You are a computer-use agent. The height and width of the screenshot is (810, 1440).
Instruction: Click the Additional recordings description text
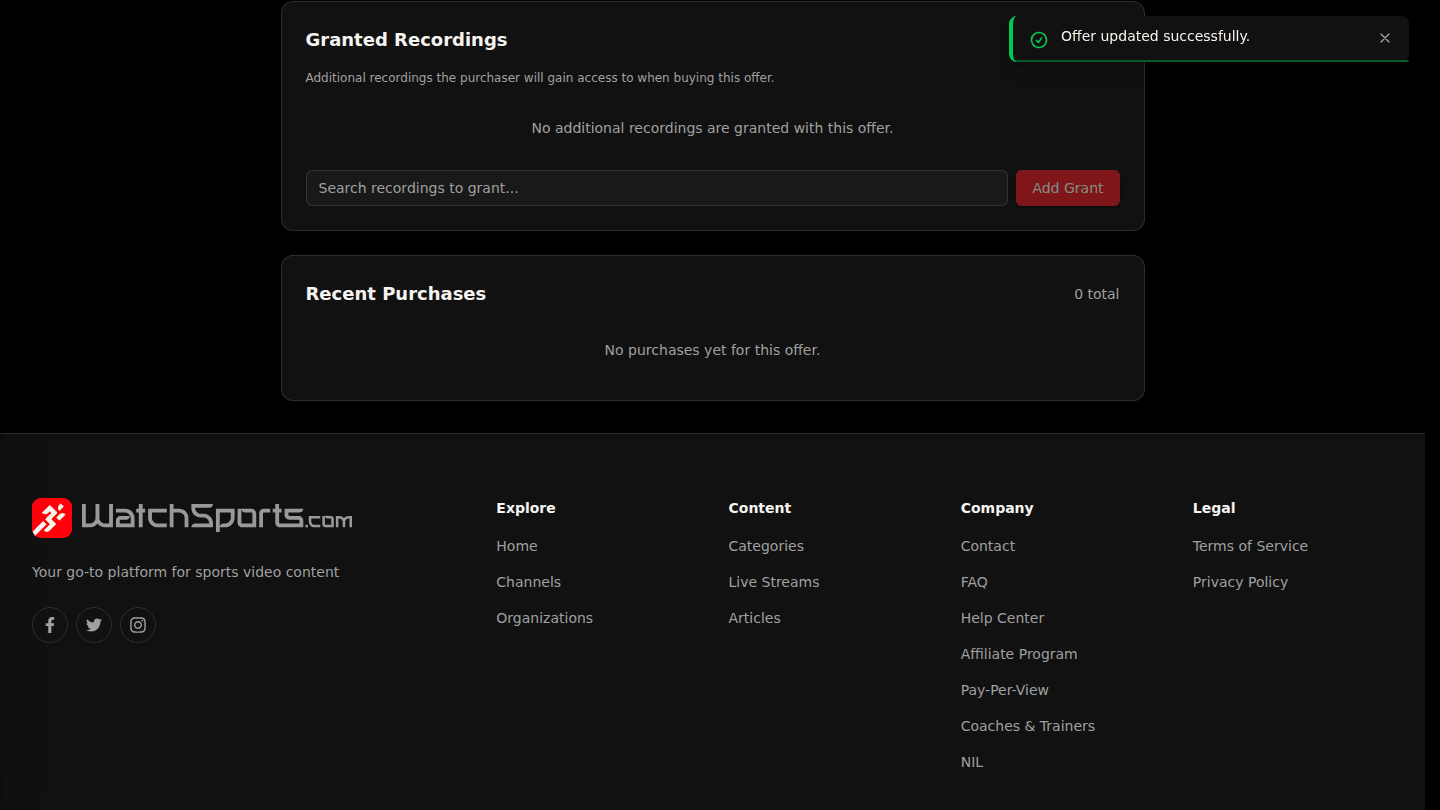540,78
